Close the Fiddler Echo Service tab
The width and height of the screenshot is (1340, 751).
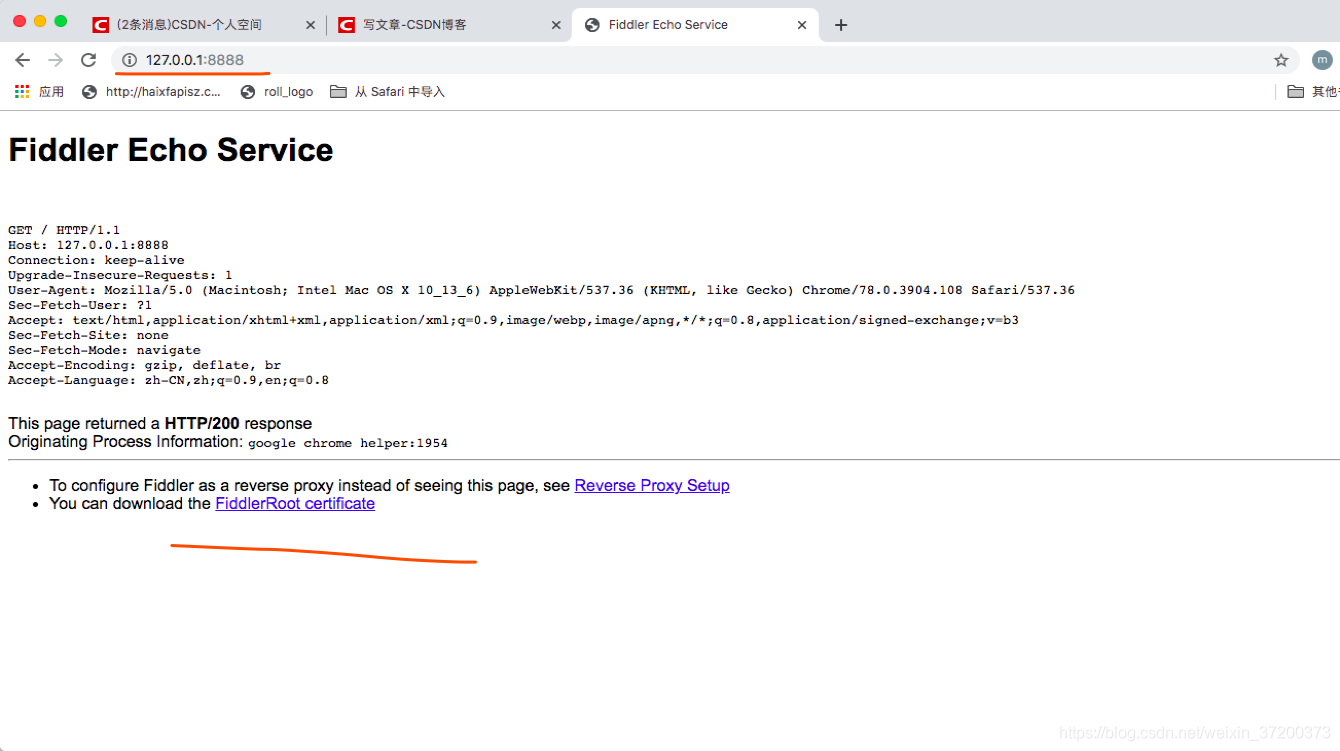click(802, 25)
